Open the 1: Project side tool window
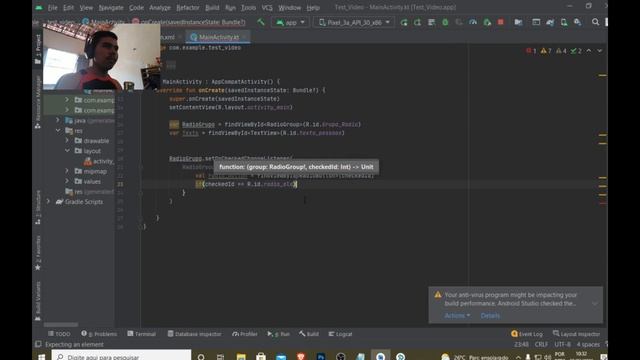This screenshot has width=640, height=360. 38,49
